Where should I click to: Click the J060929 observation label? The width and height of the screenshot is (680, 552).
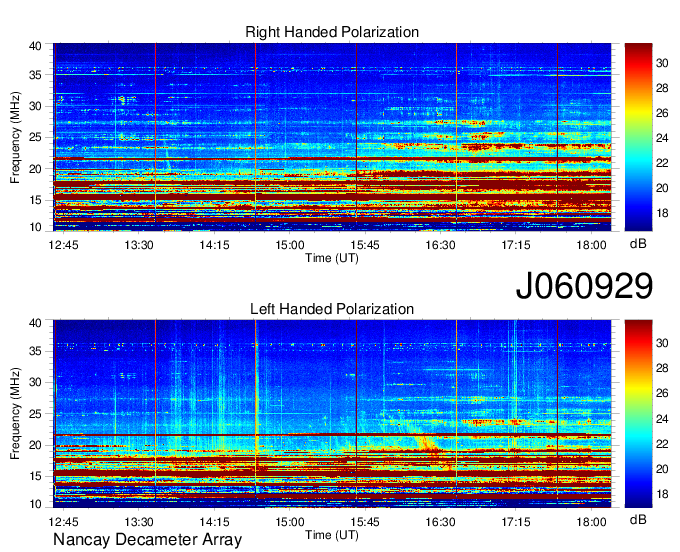[584, 286]
